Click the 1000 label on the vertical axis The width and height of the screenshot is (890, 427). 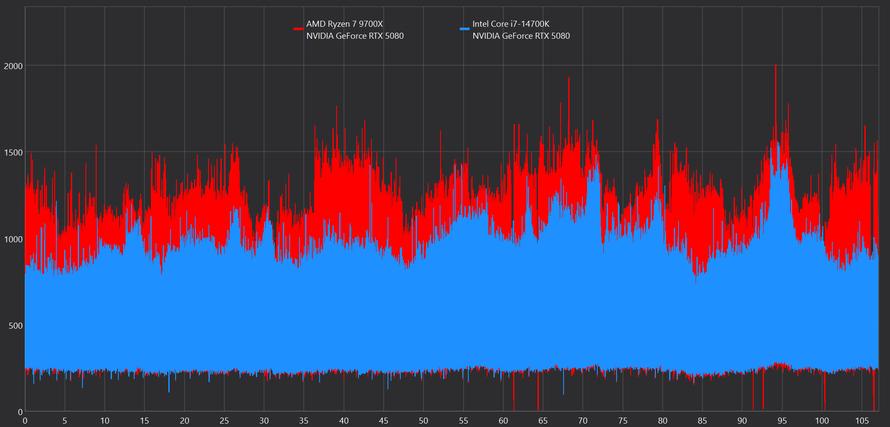[12, 239]
